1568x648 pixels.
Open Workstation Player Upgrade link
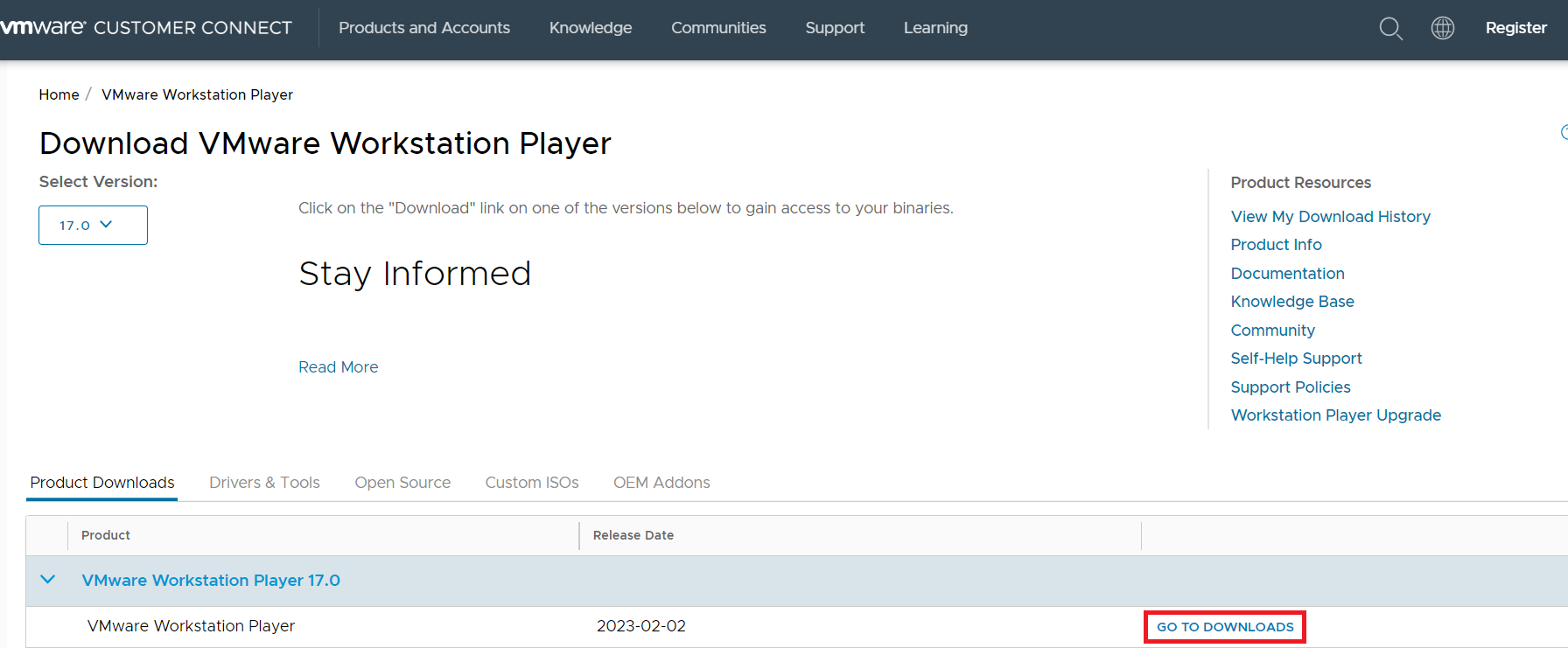coord(1335,415)
